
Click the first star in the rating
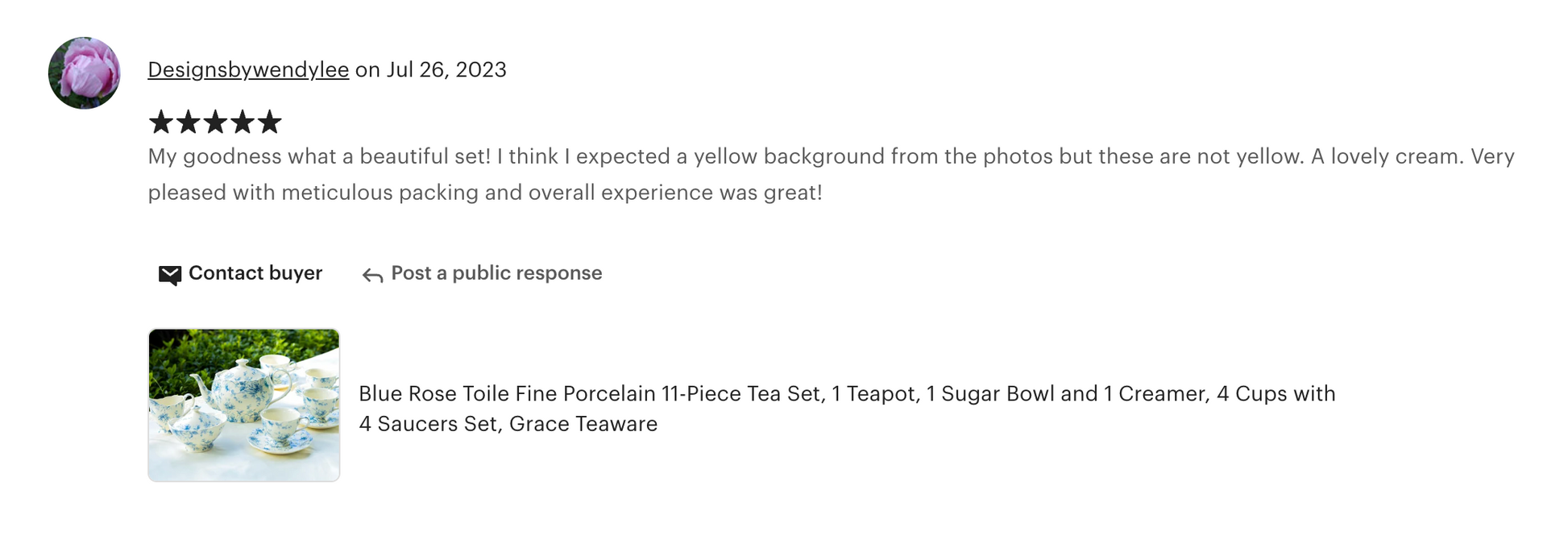(x=161, y=123)
